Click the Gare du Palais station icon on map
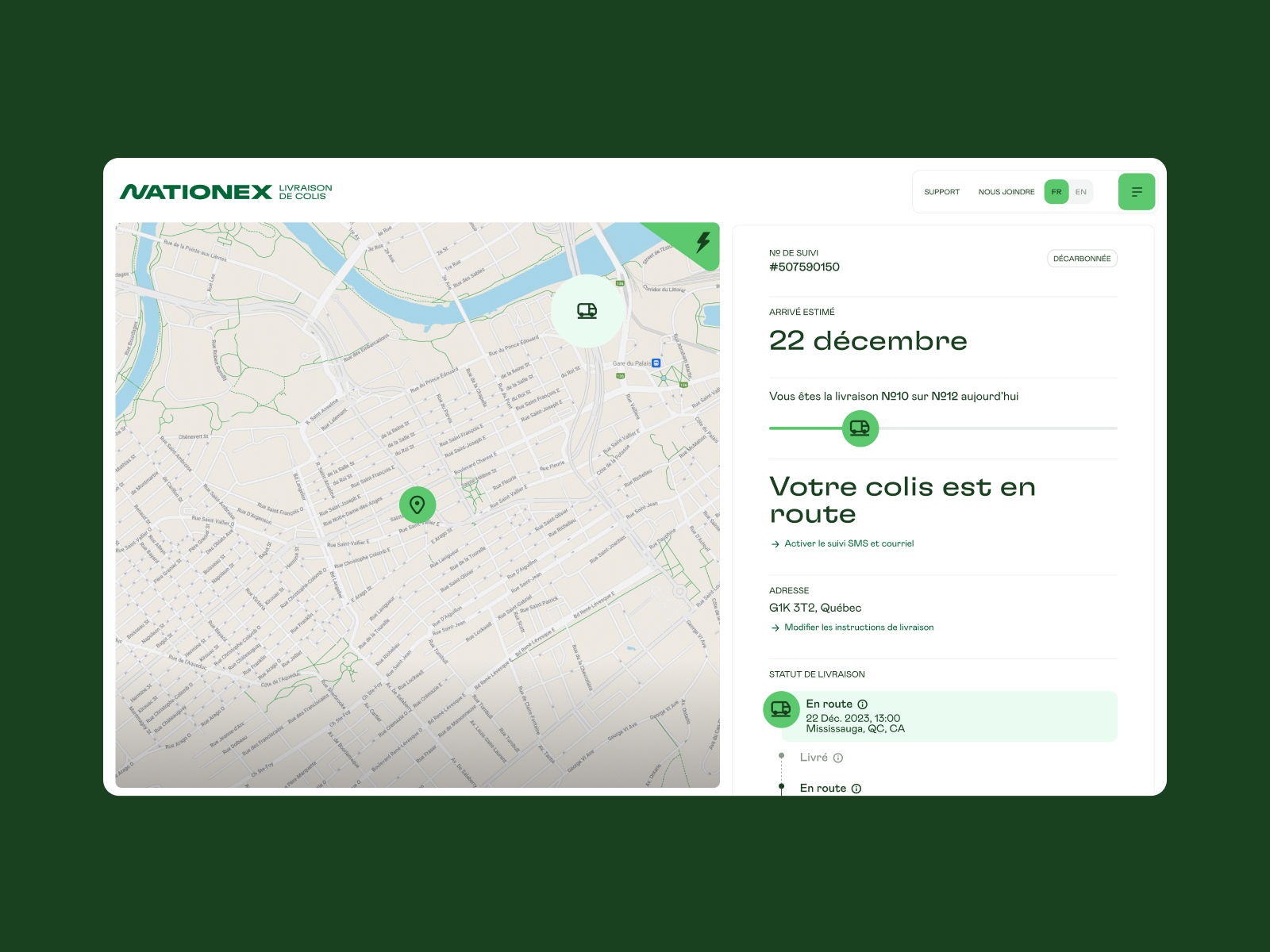Image resolution: width=1270 pixels, height=952 pixels. point(655,364)
